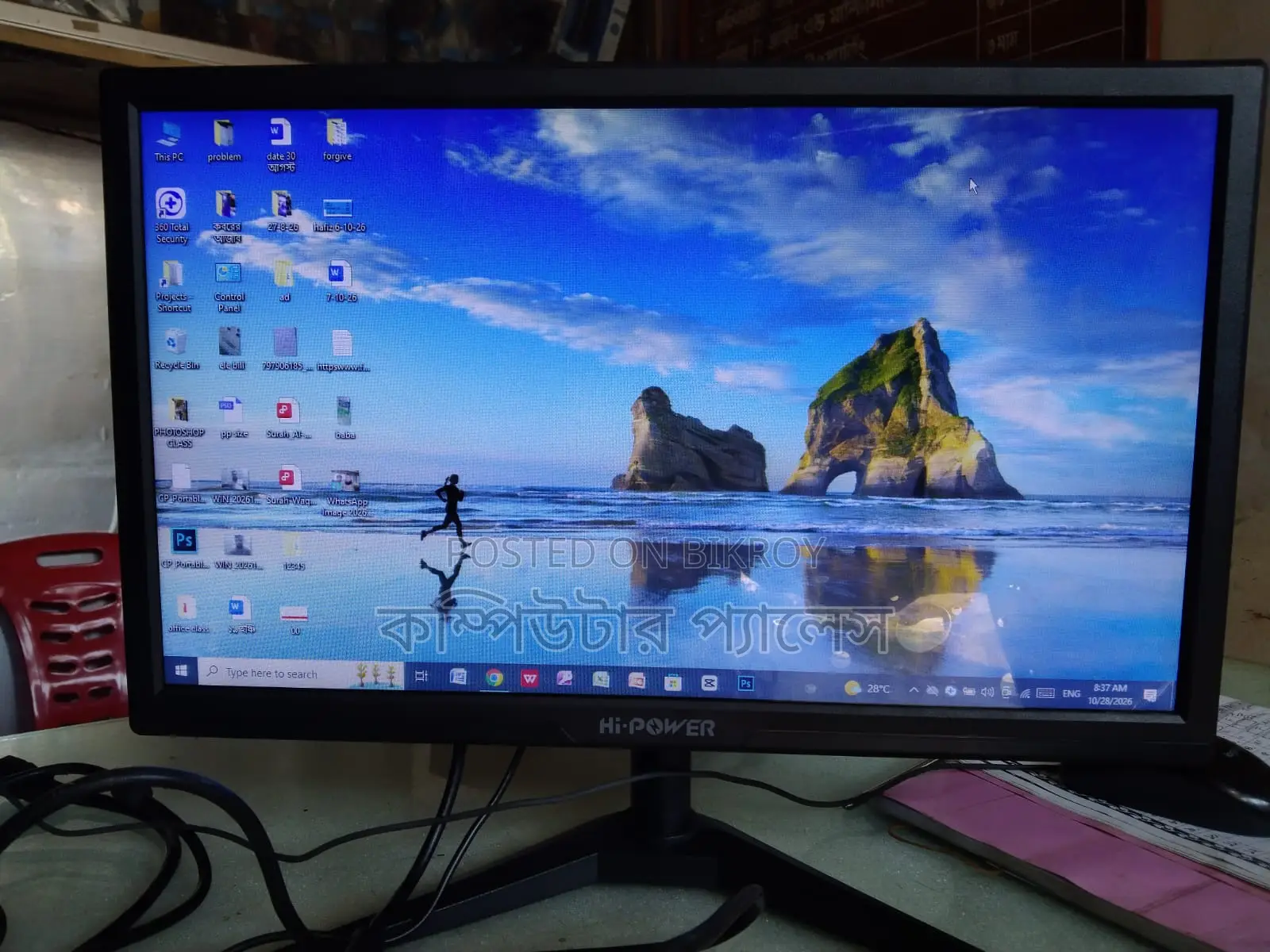This screenshot has height=952, width=1270.
Task: Open the 27-8-26 folder
Action: (x=283, y=211)
